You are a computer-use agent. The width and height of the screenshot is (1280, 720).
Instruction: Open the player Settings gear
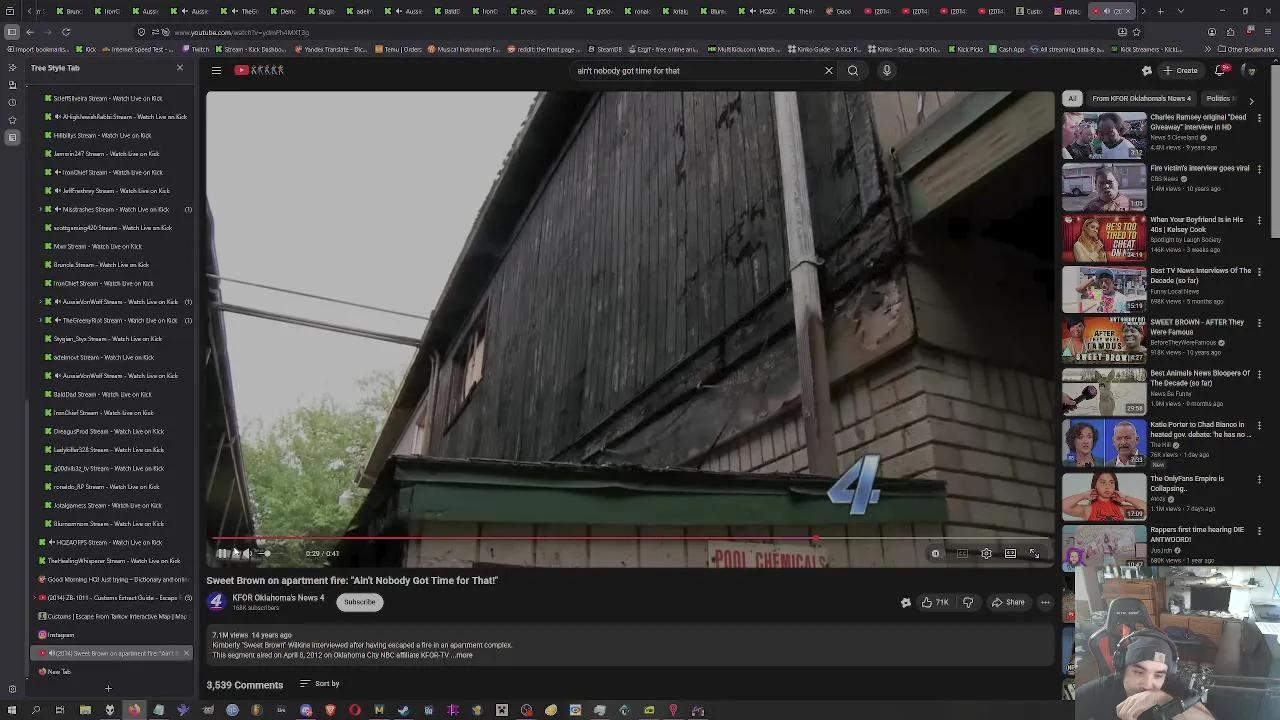[x=986, y=553]
